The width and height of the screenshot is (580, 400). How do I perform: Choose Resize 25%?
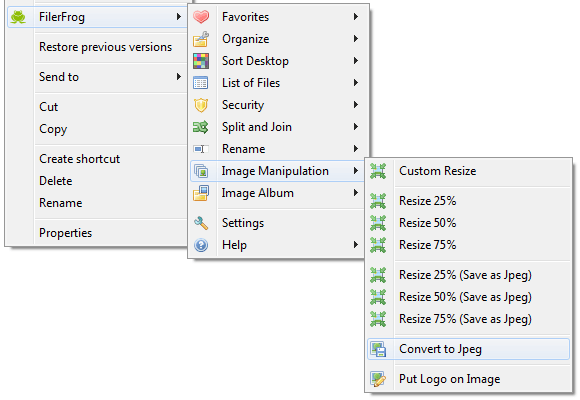click(x=468, y=201)
